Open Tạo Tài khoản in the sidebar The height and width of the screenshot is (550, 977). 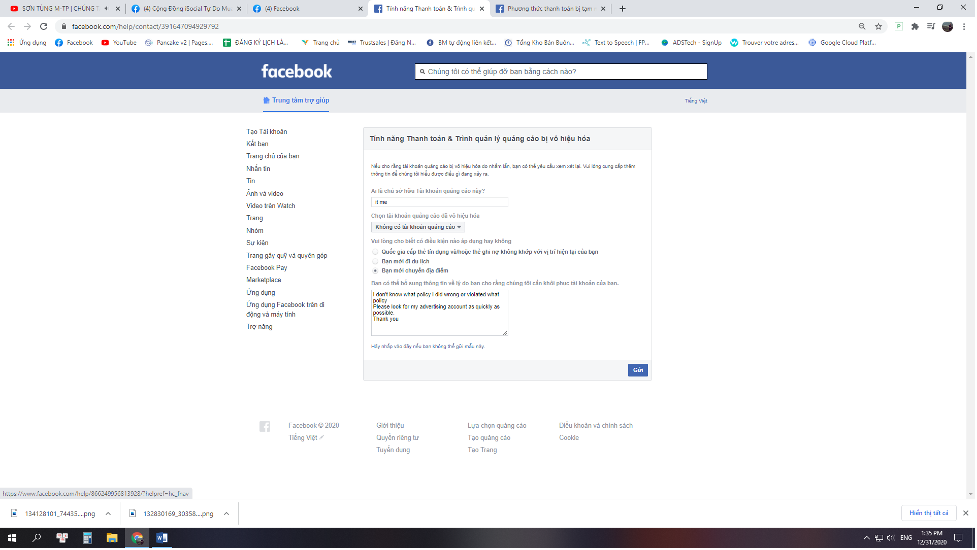(267, 132)
